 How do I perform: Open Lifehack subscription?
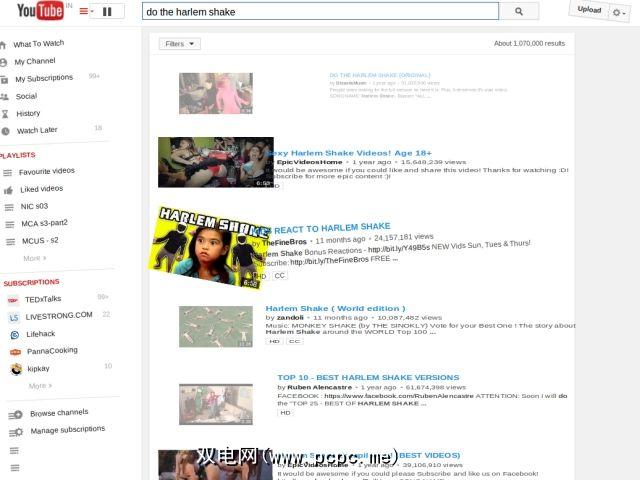pos(41,334)
